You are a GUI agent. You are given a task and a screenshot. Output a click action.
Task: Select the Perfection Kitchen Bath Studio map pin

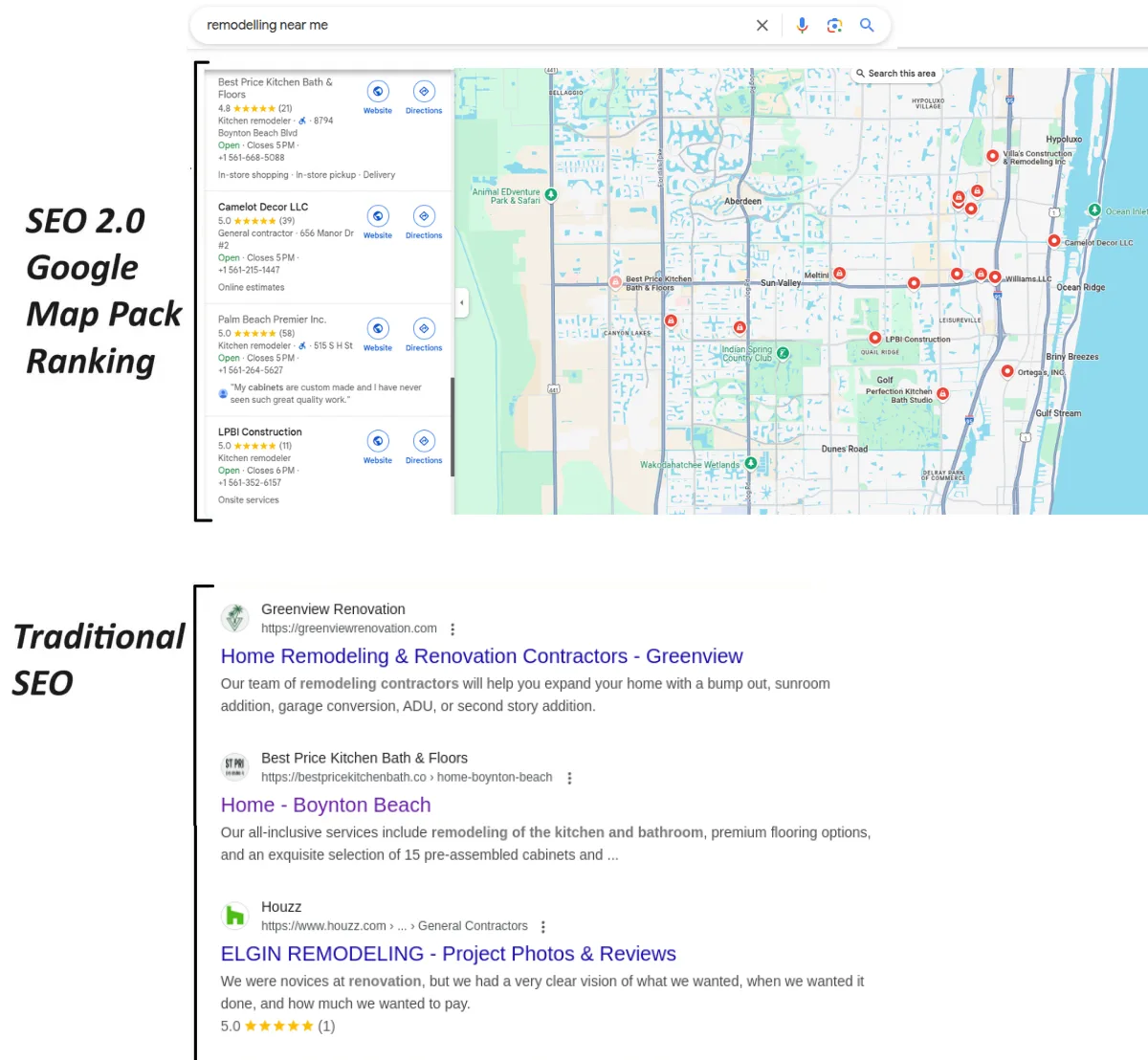[x=943, y=393]
